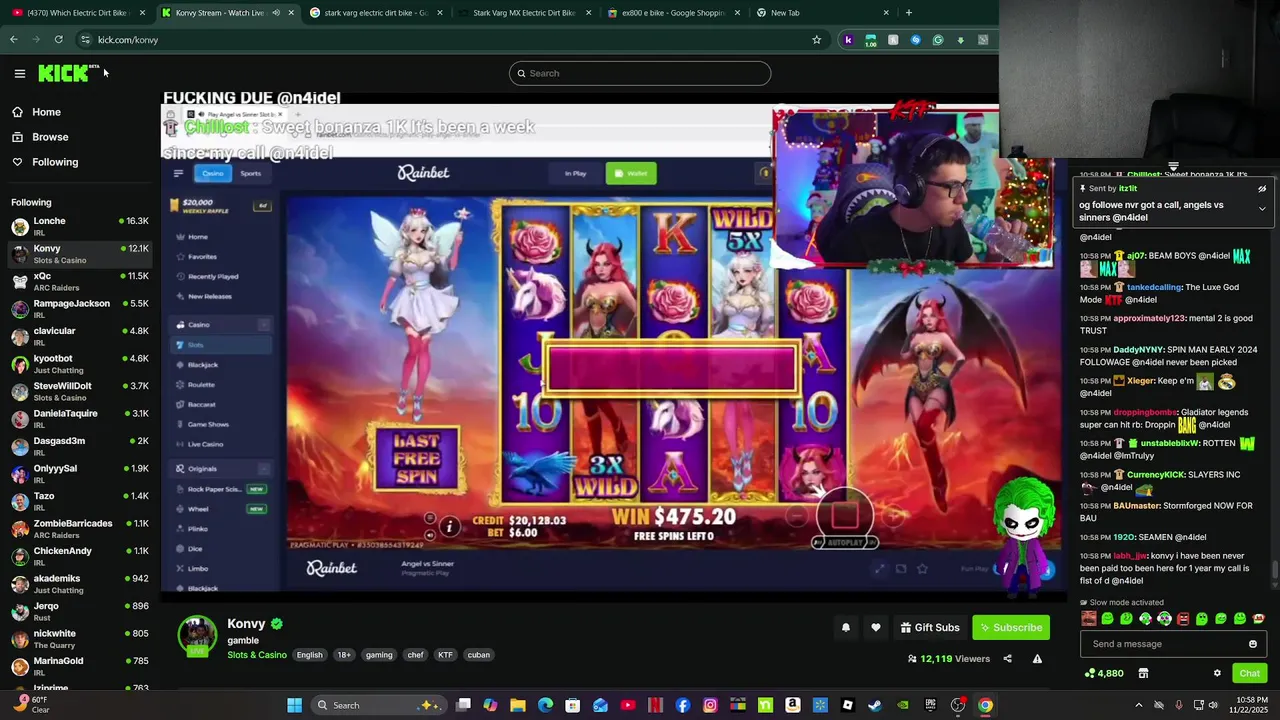This screenshot has height=720, width=1280.
Task: Click the chat scrollbar
Action: 1274,571
